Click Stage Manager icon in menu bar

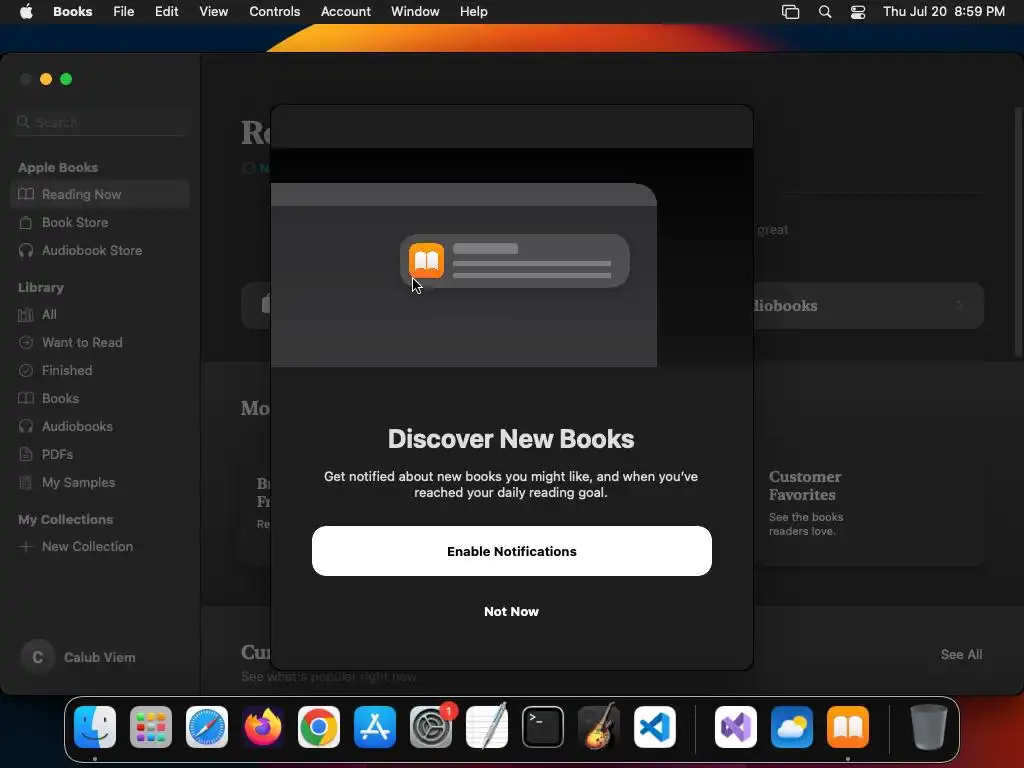(x=790, y=12)
